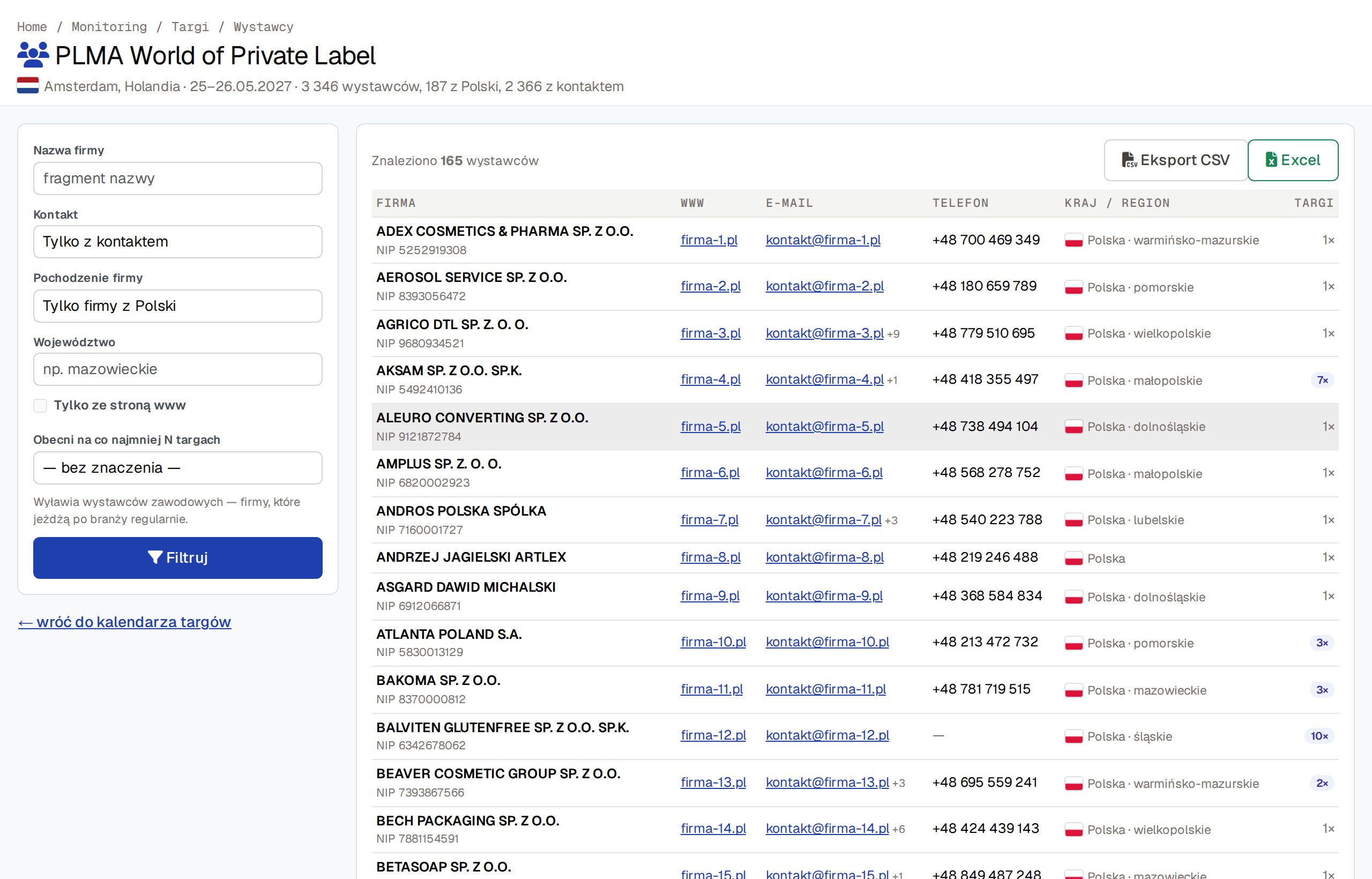The height and width of the screenshot is (879, 1372).
Task: Click the E-MAIL column header
Action: pyautogui.click(x=789, y=203)
